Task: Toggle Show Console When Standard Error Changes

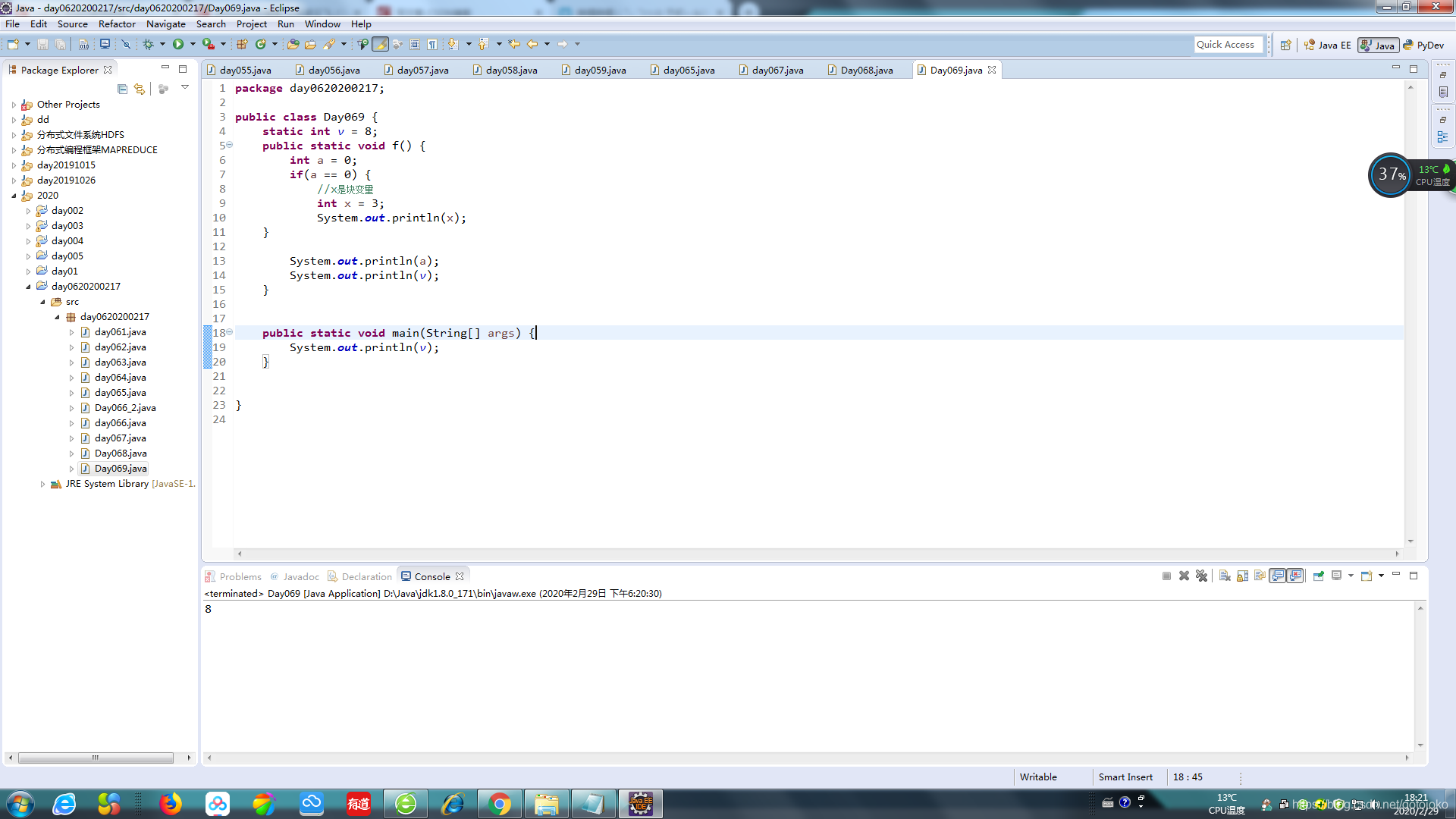Action: pos(1295,576)
